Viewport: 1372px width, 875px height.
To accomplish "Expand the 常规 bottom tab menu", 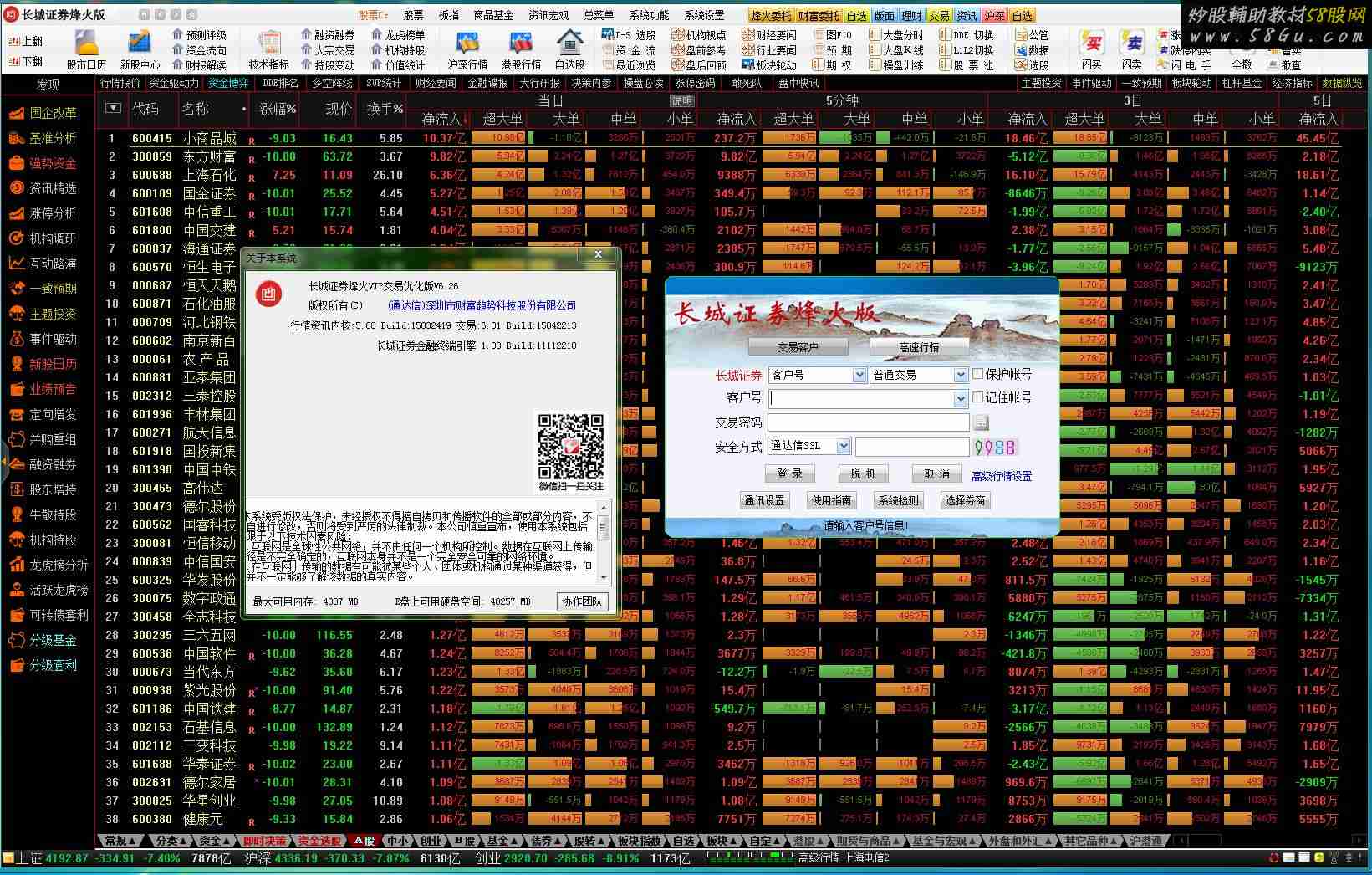I will click(120, 840).
